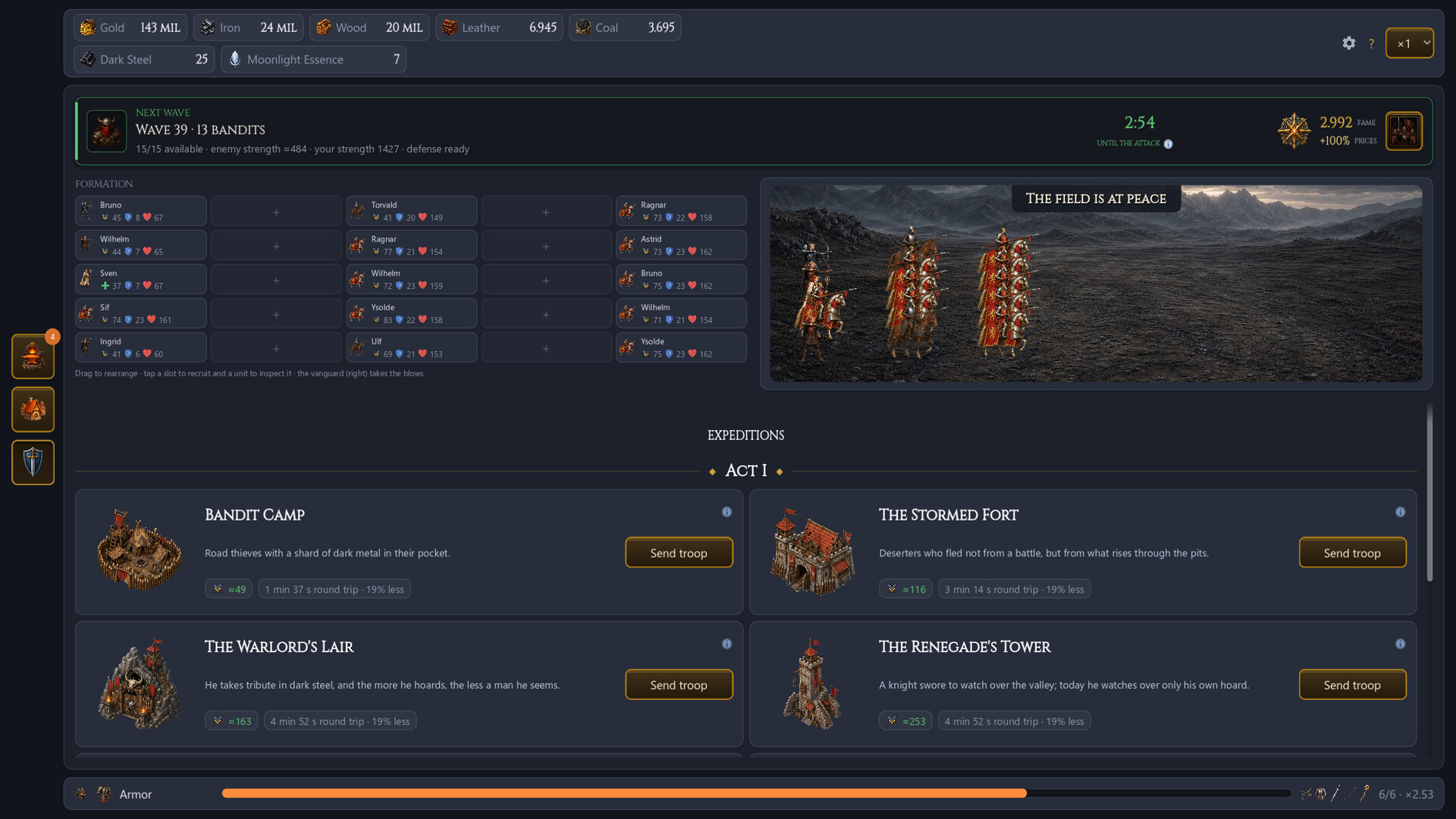Click the bandit wave portrait icon
Viewport: 1456px width, 819px height.
106,131
